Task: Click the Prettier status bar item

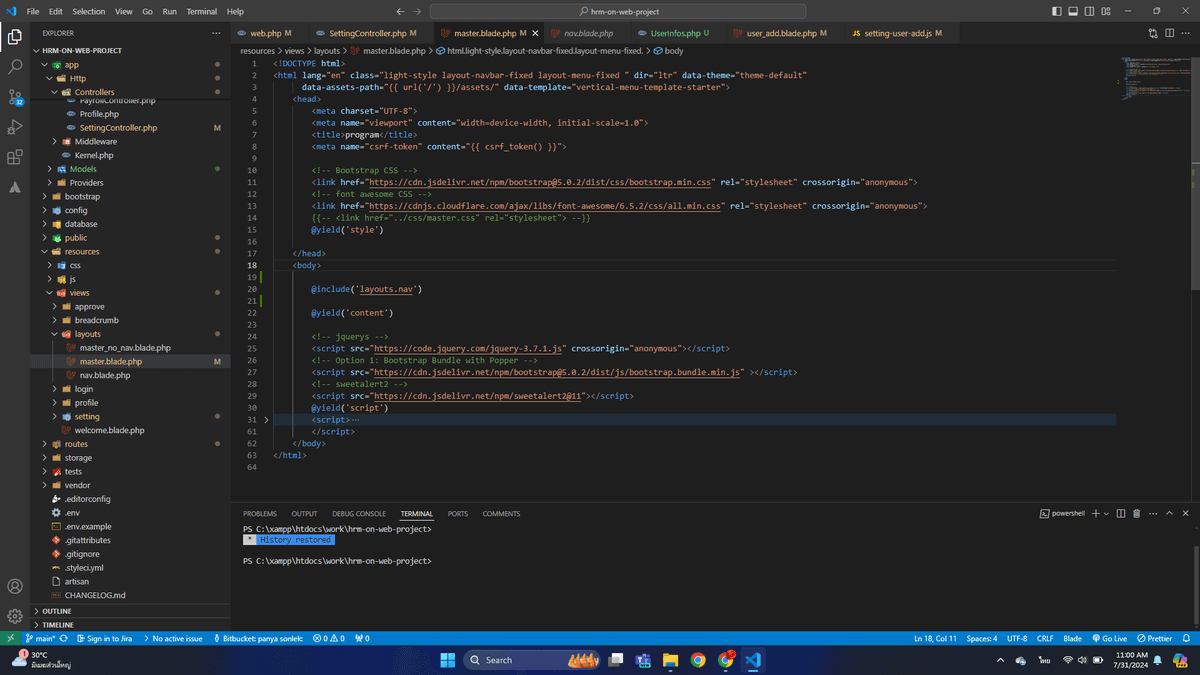Action: [x=1154, y=638]
